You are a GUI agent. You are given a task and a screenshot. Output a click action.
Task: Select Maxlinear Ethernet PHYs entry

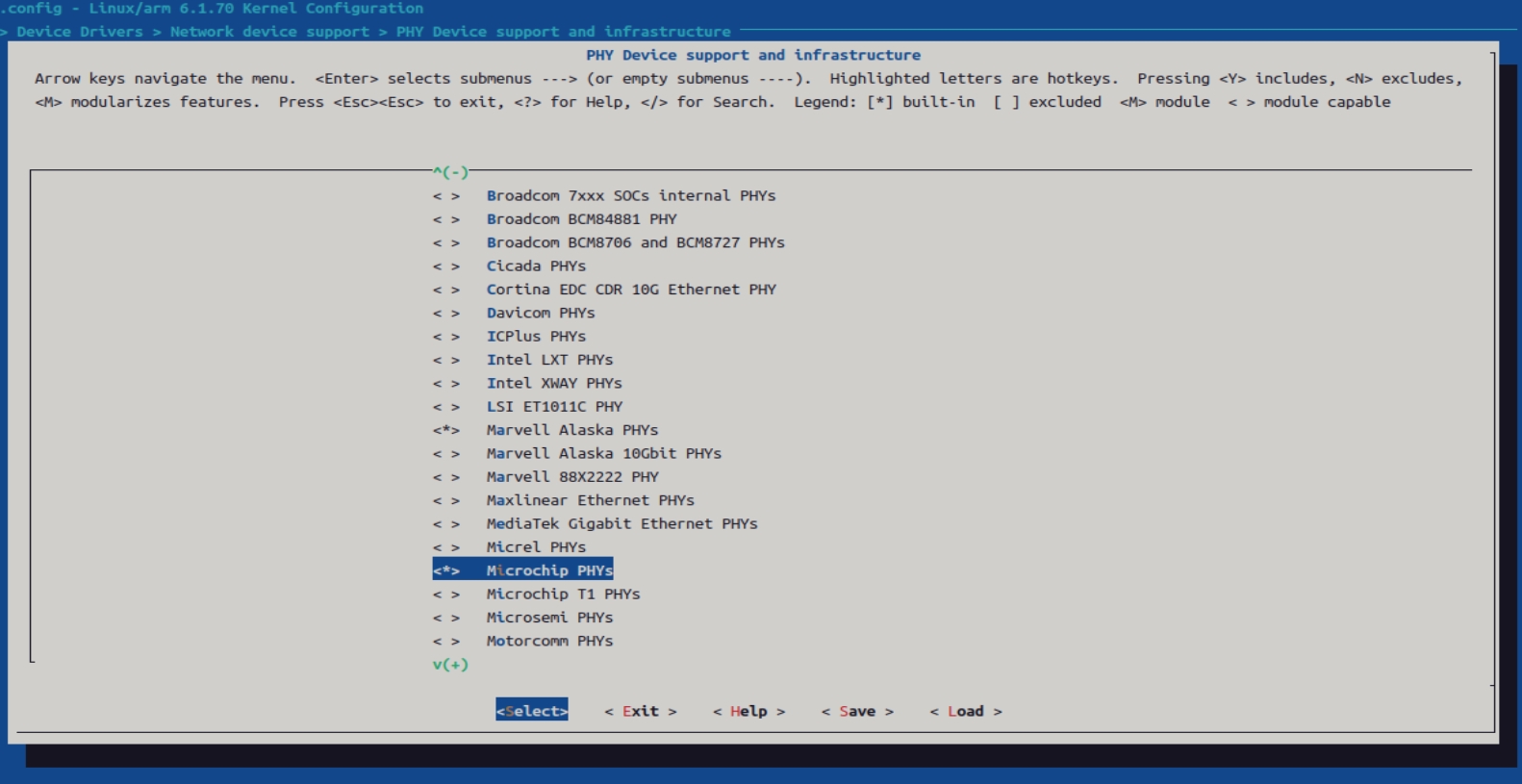coord(591,500)
